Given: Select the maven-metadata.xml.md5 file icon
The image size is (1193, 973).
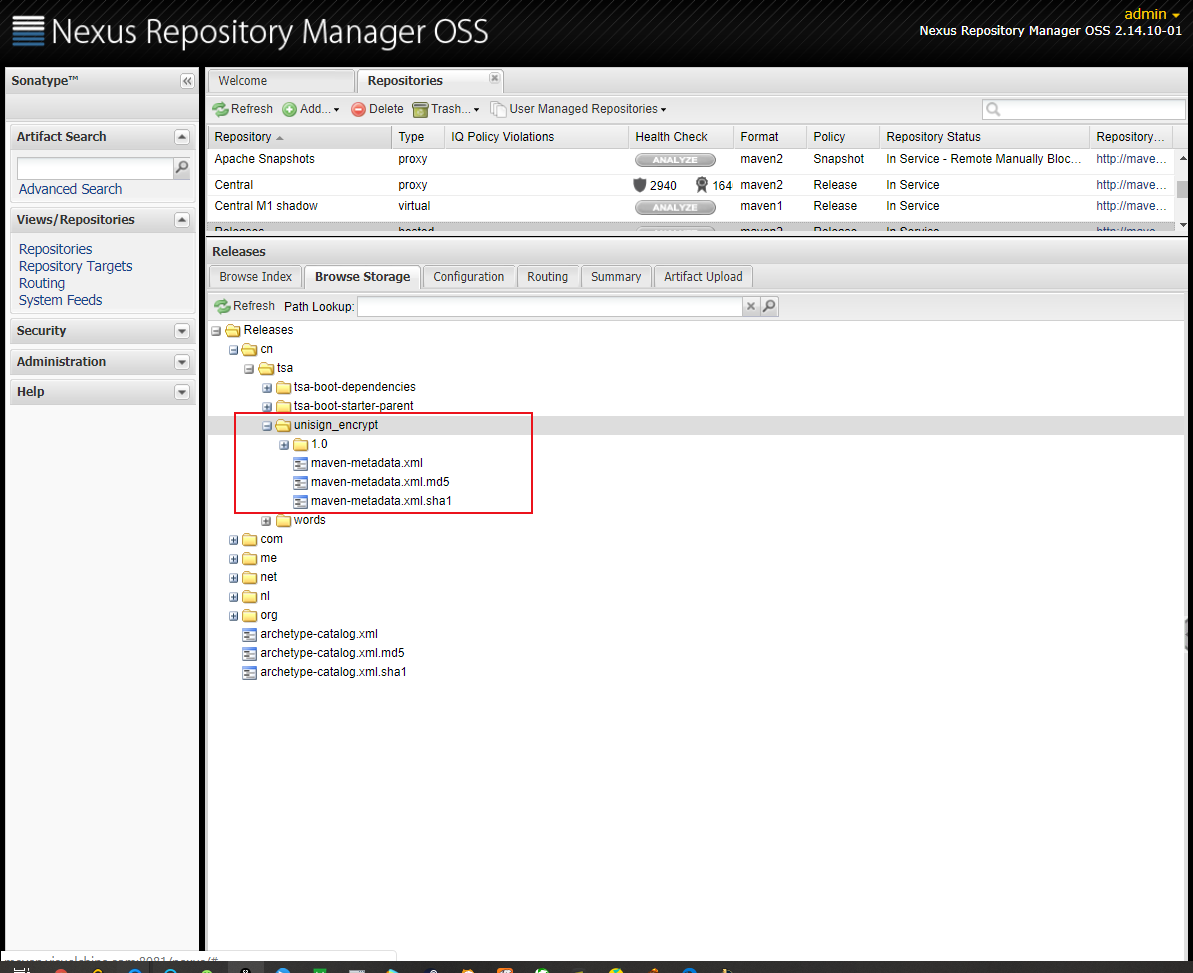Looking at the screenshot, I should click(x=301, y=482).
